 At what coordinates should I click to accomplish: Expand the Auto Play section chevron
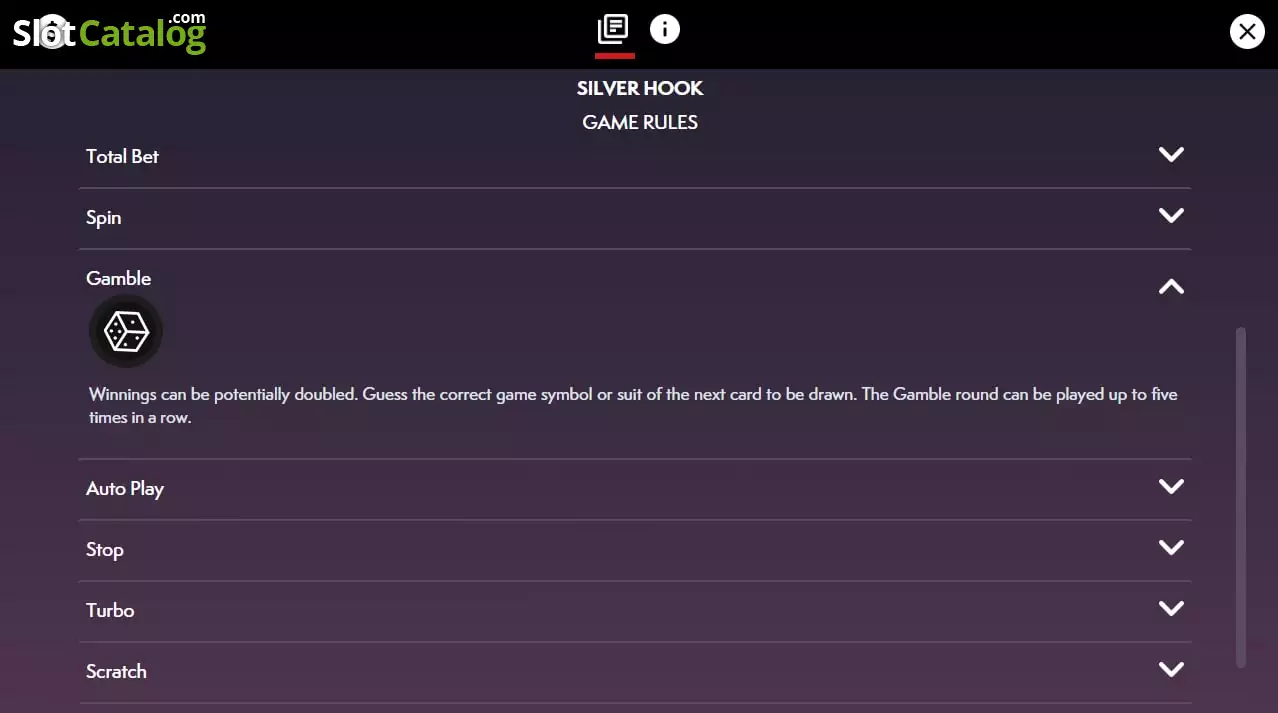point(1171,486)
